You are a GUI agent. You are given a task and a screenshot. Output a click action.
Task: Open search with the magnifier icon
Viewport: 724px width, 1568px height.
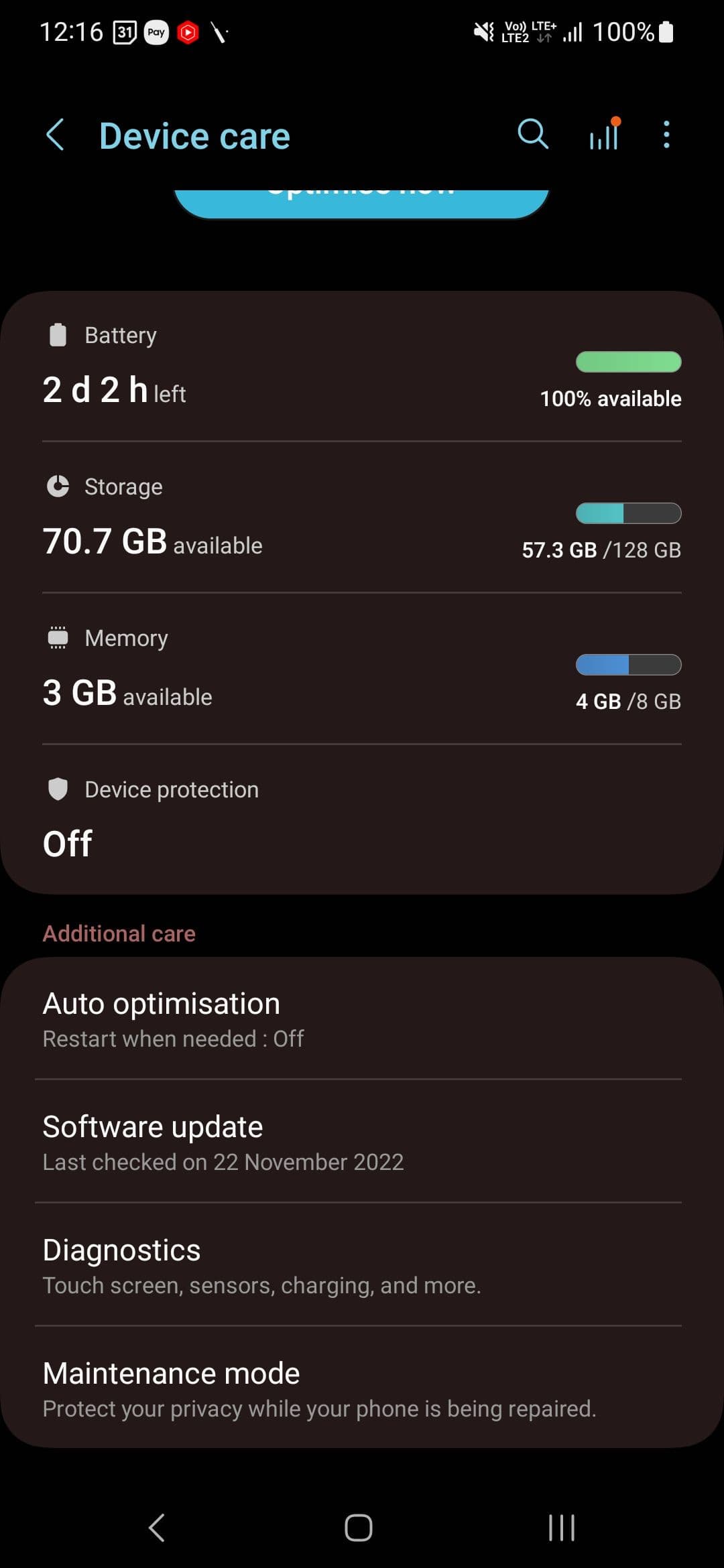coord(533,134)
